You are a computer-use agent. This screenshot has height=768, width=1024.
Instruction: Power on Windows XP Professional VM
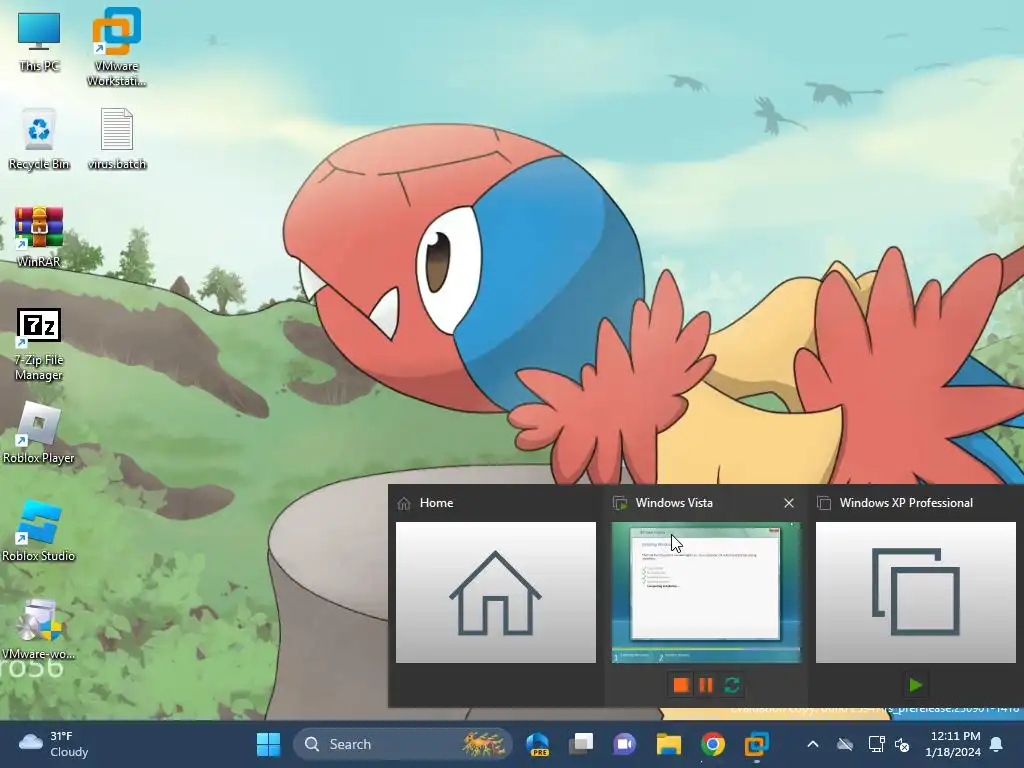click(916, 685)
